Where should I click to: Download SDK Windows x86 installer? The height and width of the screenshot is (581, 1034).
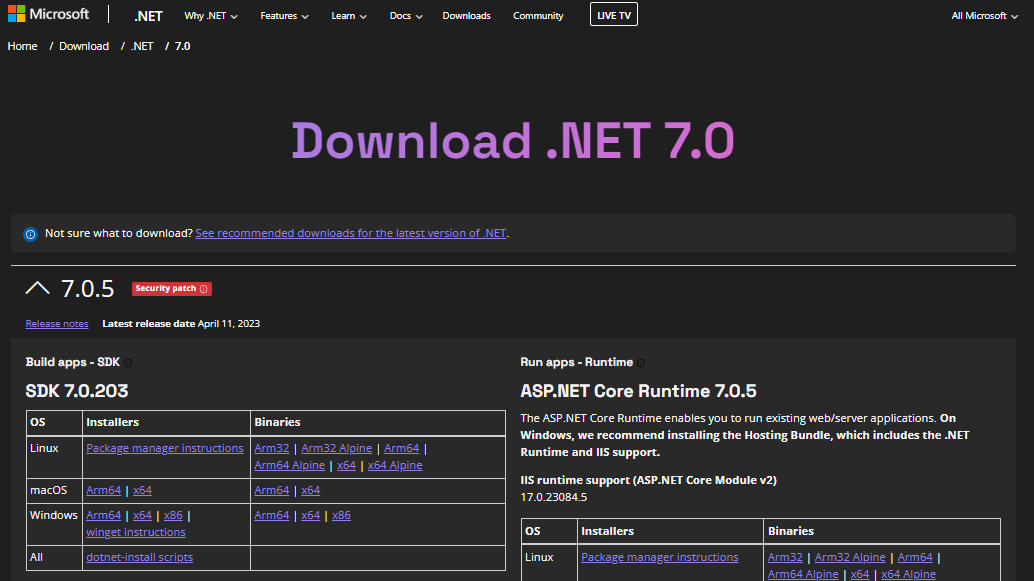coord(173,516)
